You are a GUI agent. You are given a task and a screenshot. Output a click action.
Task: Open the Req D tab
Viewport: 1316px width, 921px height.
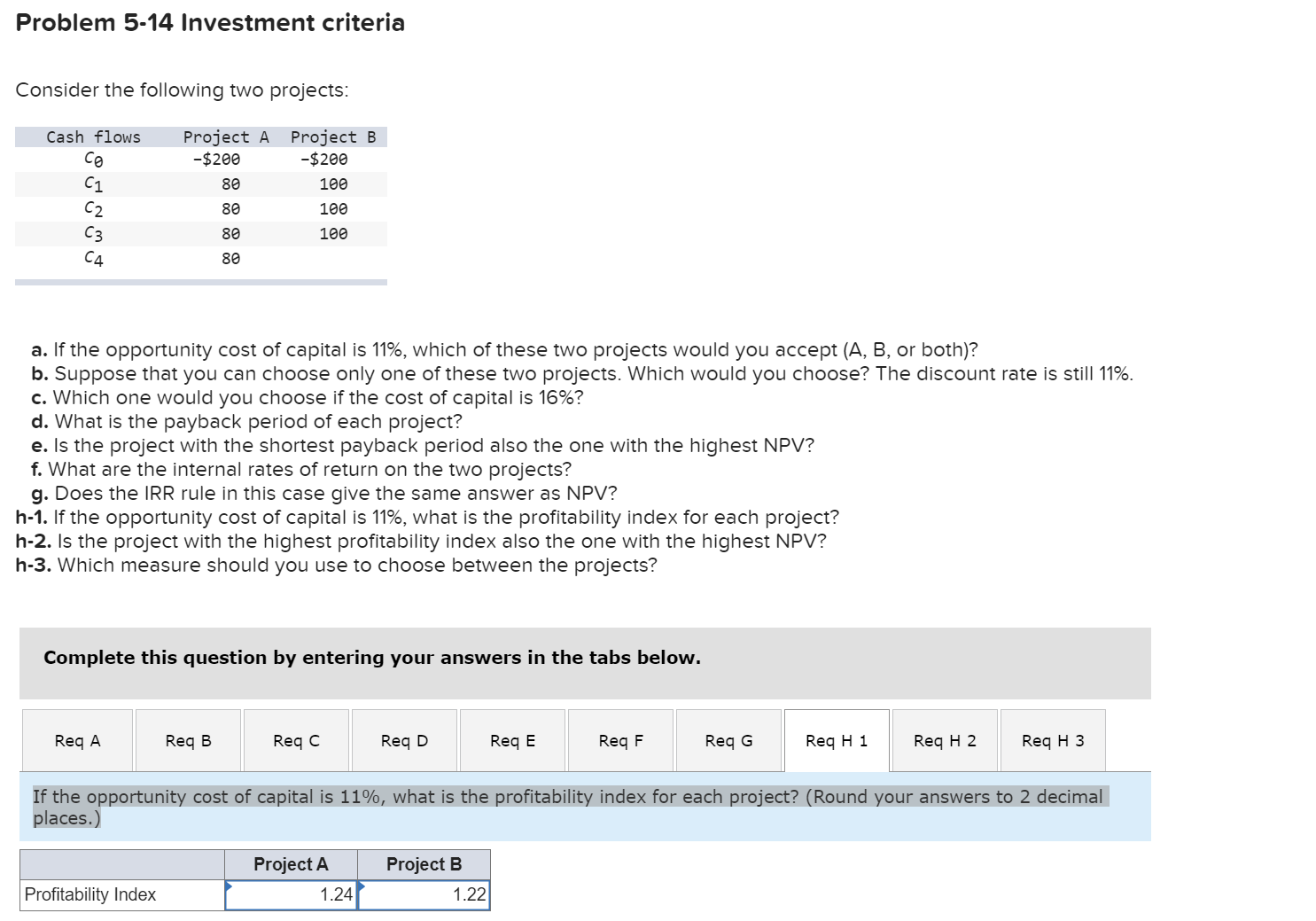[403, 740]
